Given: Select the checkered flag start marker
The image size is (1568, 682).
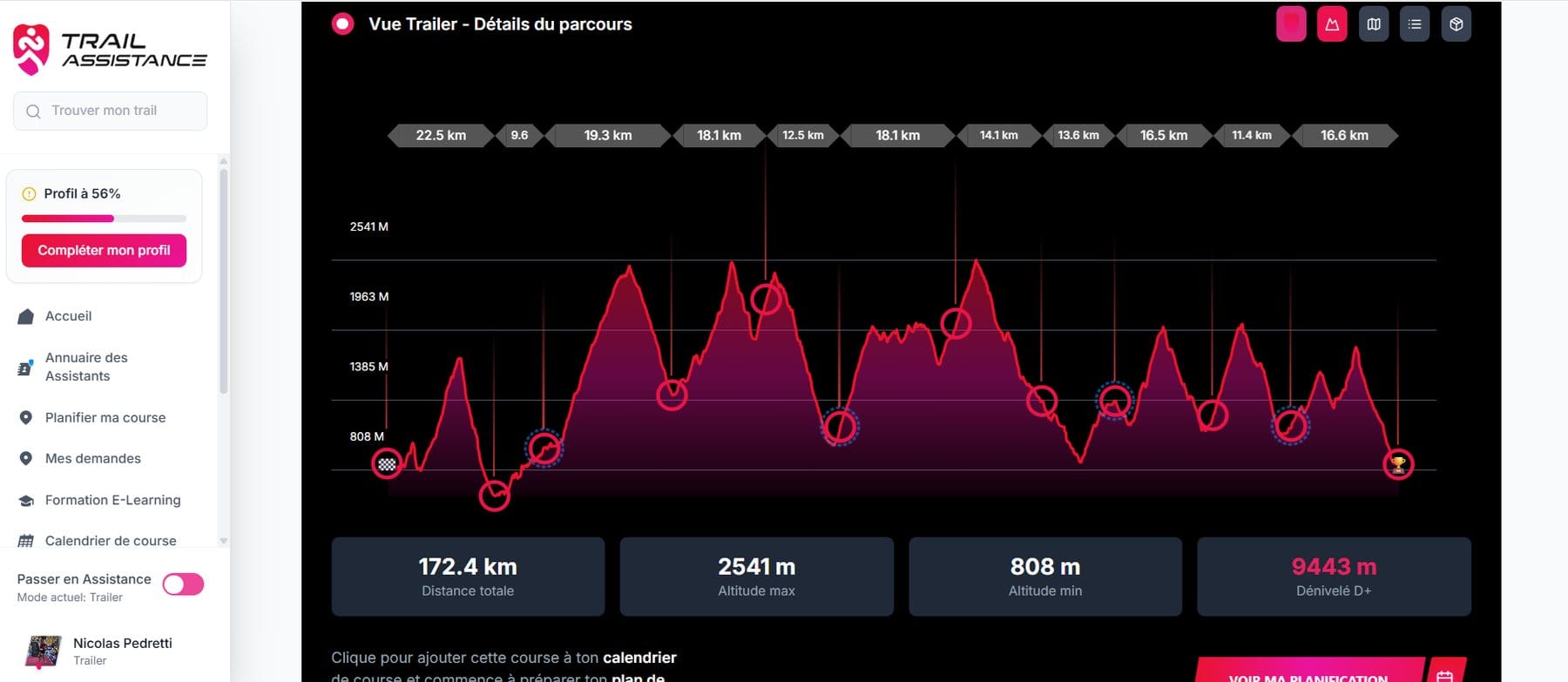Looking at the screenshot, I should coord(387,464).
